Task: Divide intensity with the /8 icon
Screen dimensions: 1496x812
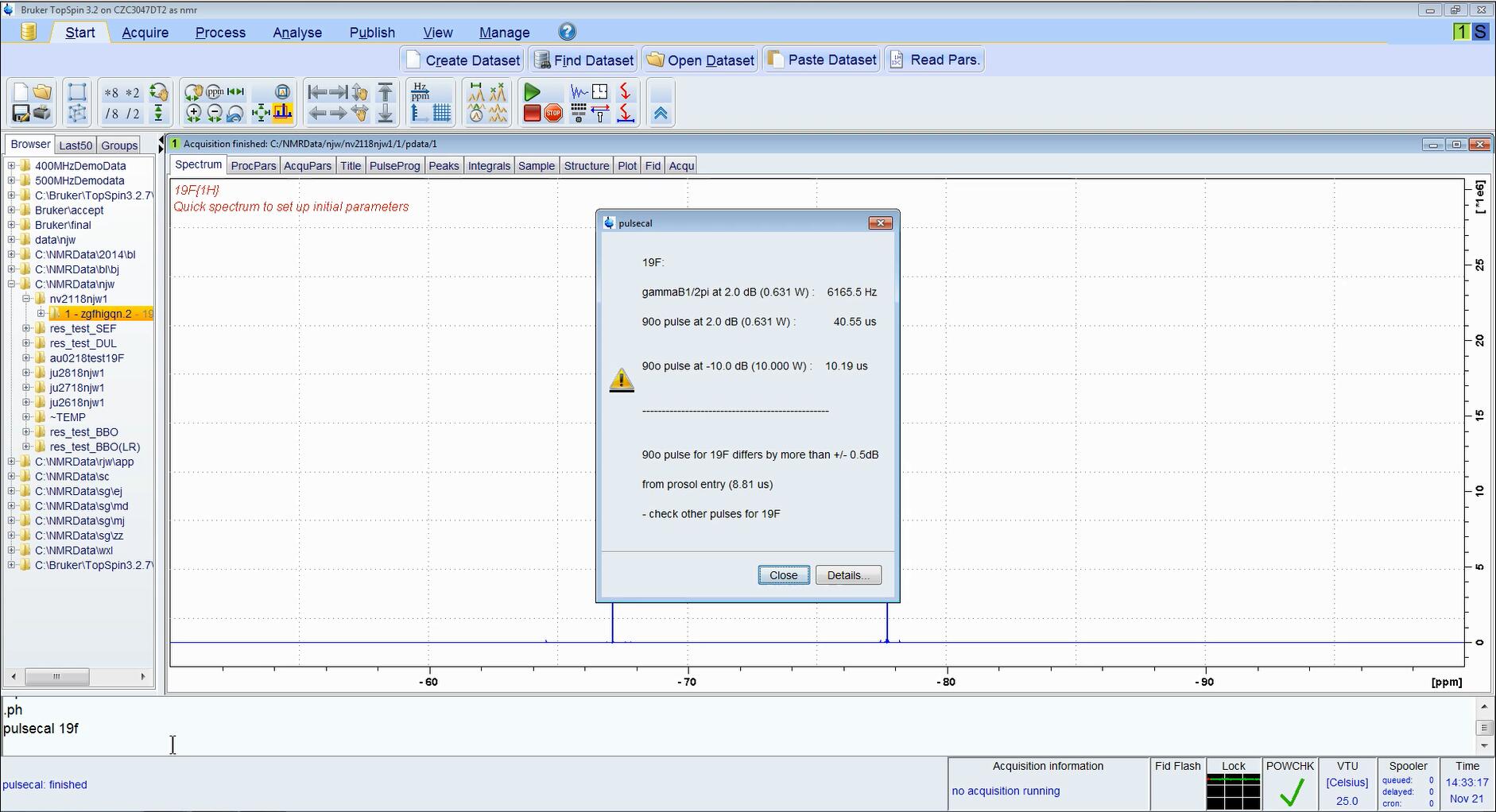Action: pos(111,114)
